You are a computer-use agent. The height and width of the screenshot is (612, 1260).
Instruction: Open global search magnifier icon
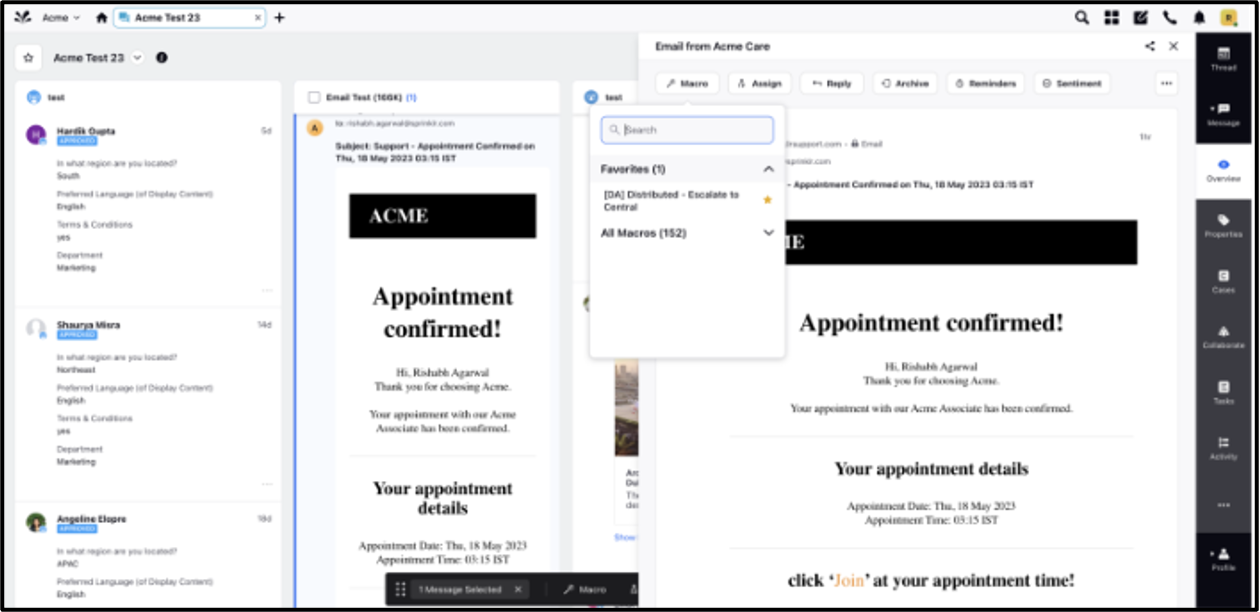coord(1082,18)
